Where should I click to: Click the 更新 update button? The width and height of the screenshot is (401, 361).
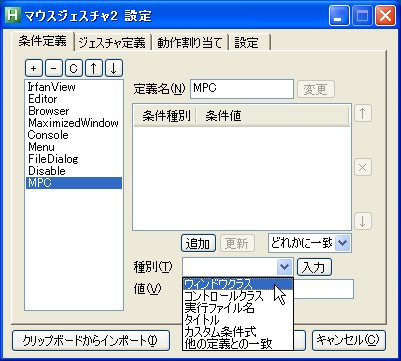(x=237, y=244)
